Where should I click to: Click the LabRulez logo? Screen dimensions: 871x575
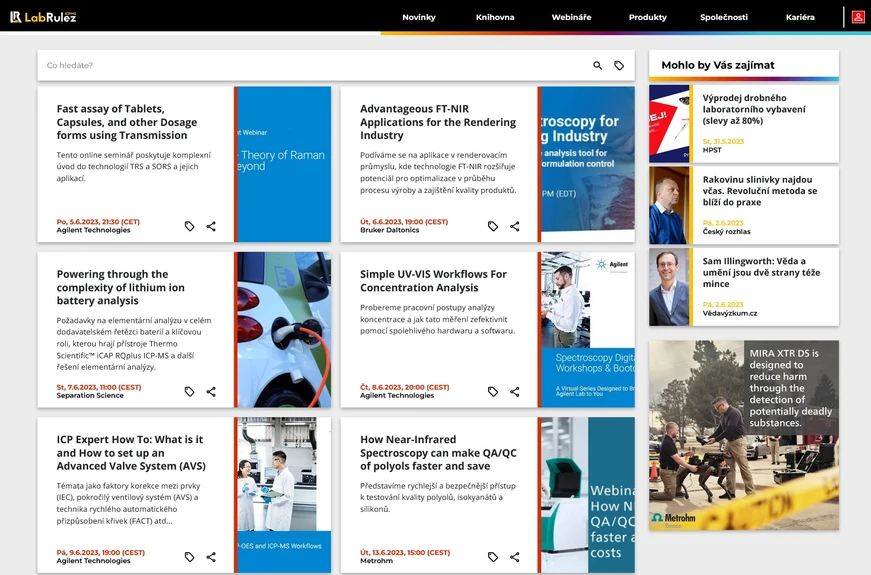(x=43, y=17)
